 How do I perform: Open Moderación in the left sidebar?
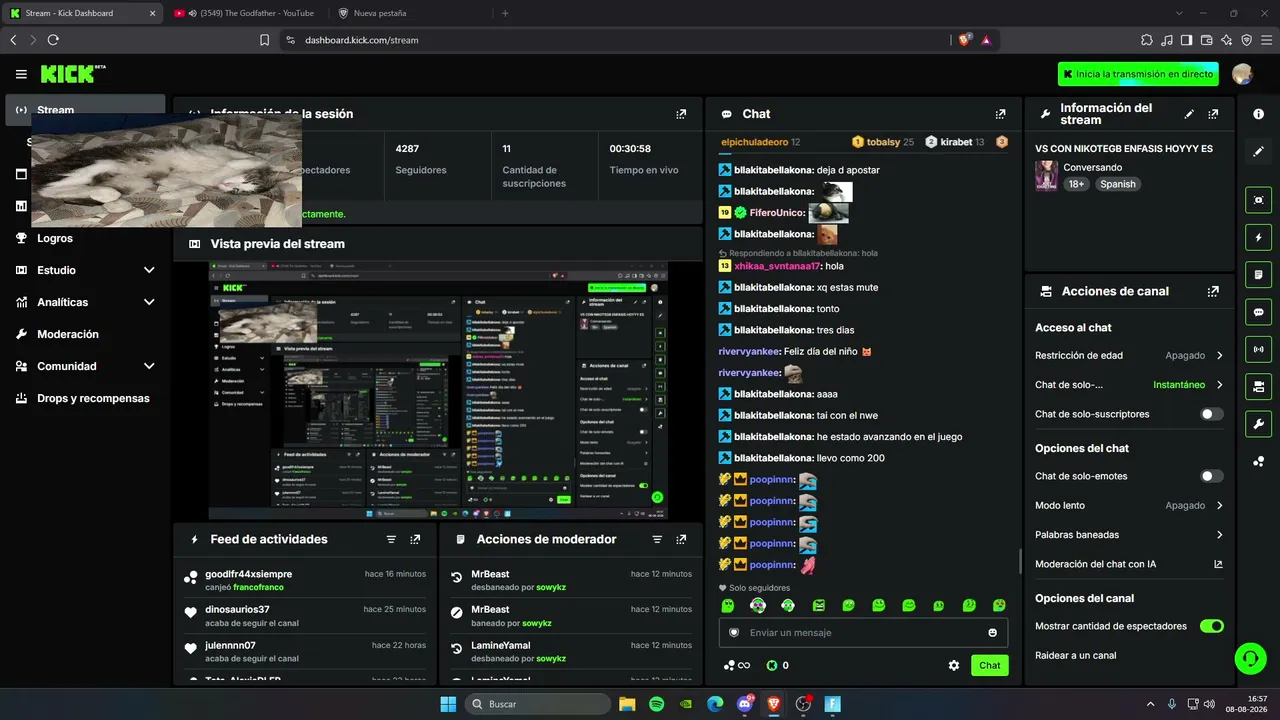[85, 334]
